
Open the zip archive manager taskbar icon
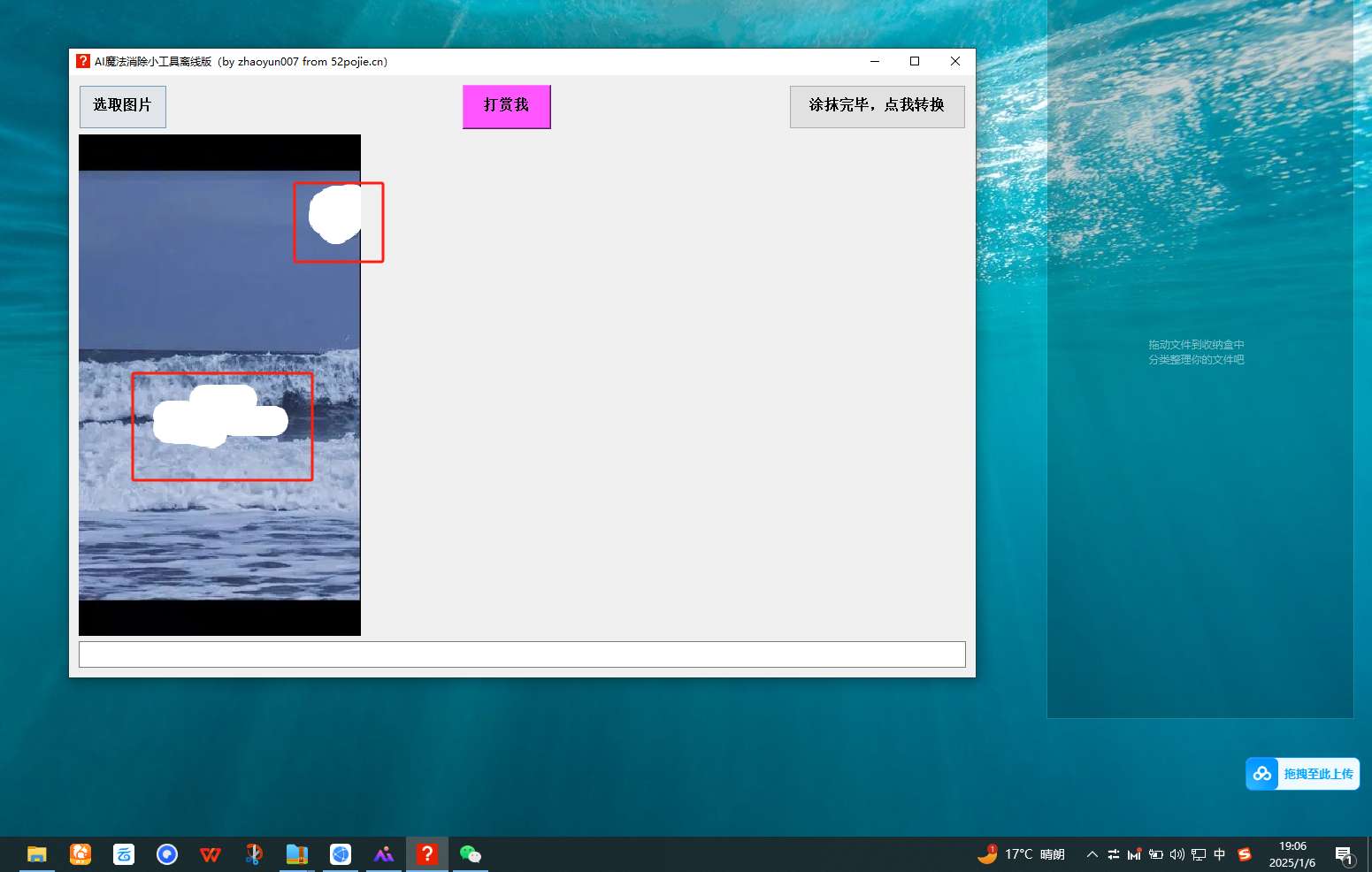(297, 854)
